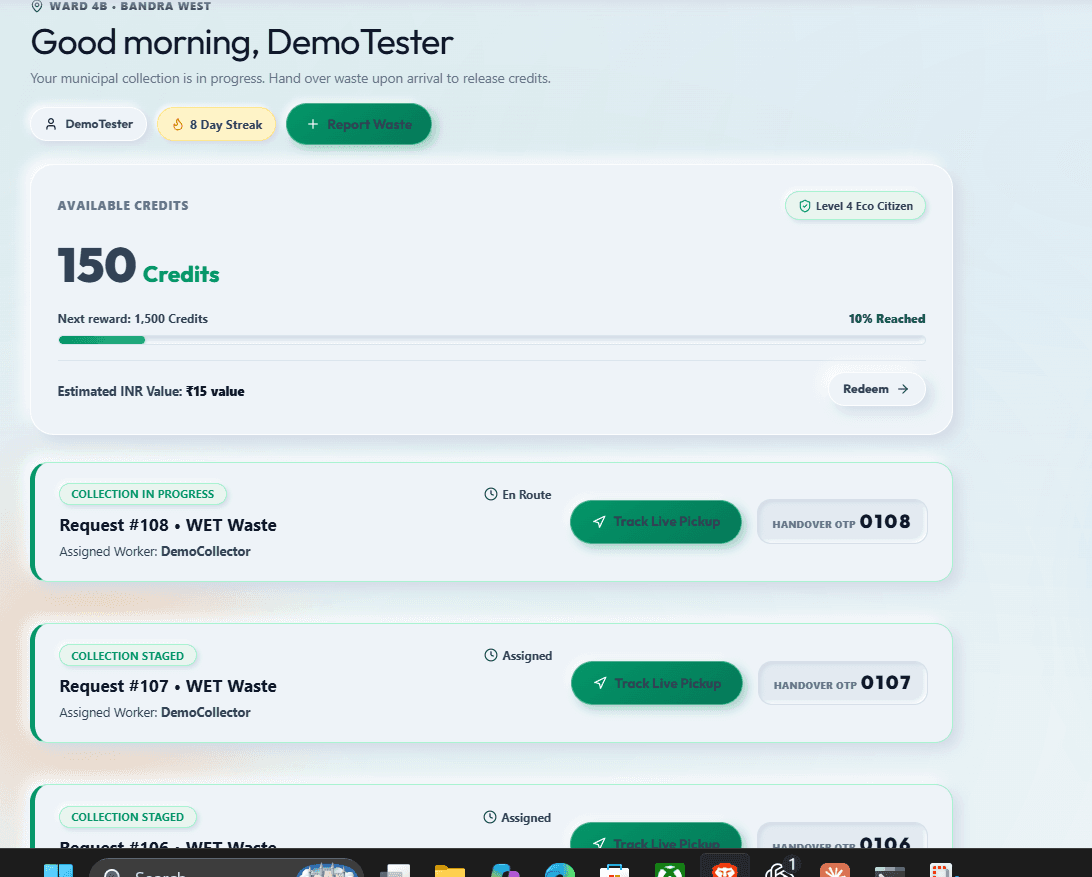Click 'Request #108 • WET Waste' title
The image size is (1092, 877).
click(x=168, y=525)
